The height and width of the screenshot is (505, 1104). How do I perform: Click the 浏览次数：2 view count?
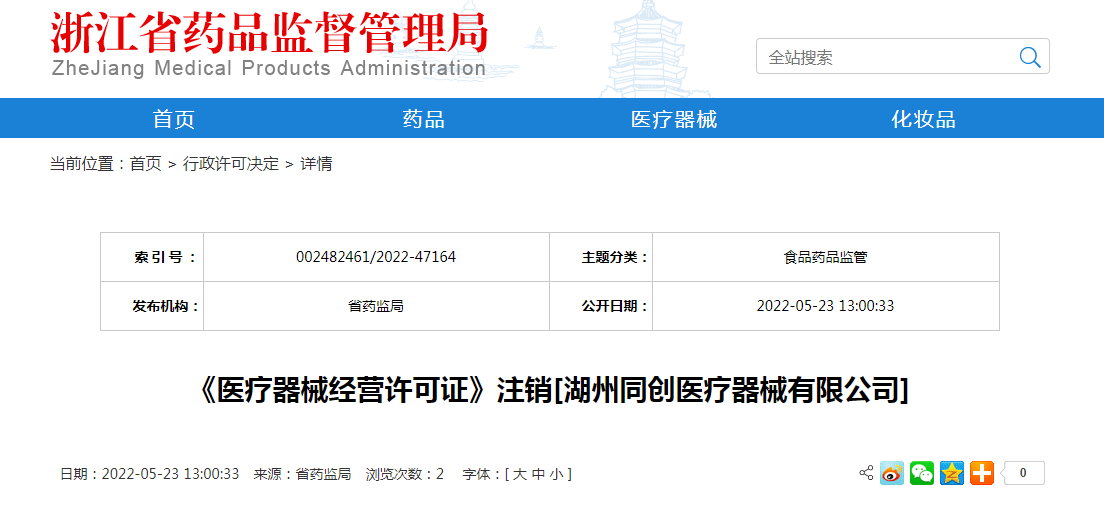pos(405,474)
